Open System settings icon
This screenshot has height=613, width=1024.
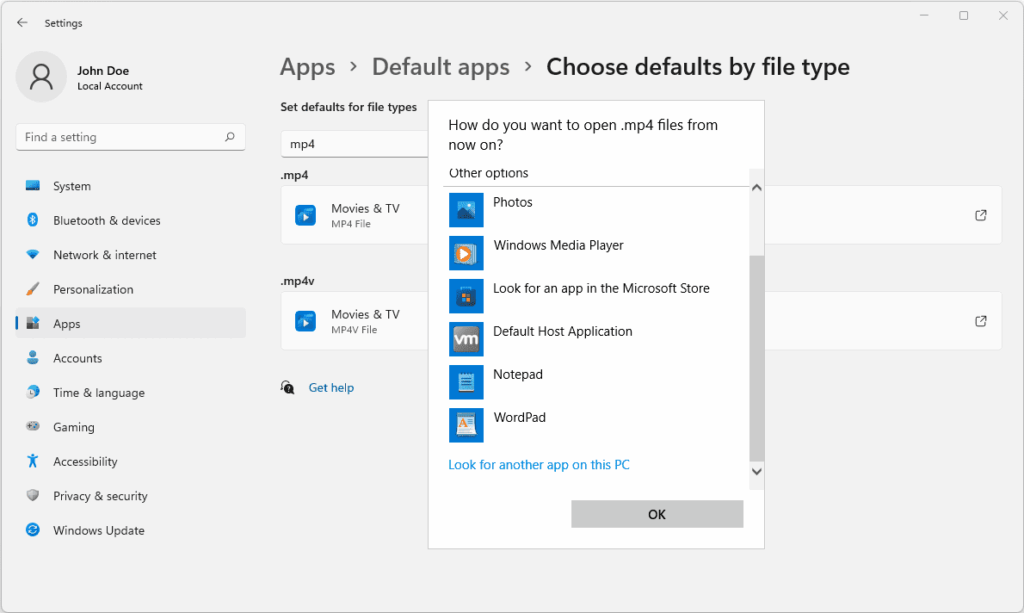pos(33,185)
